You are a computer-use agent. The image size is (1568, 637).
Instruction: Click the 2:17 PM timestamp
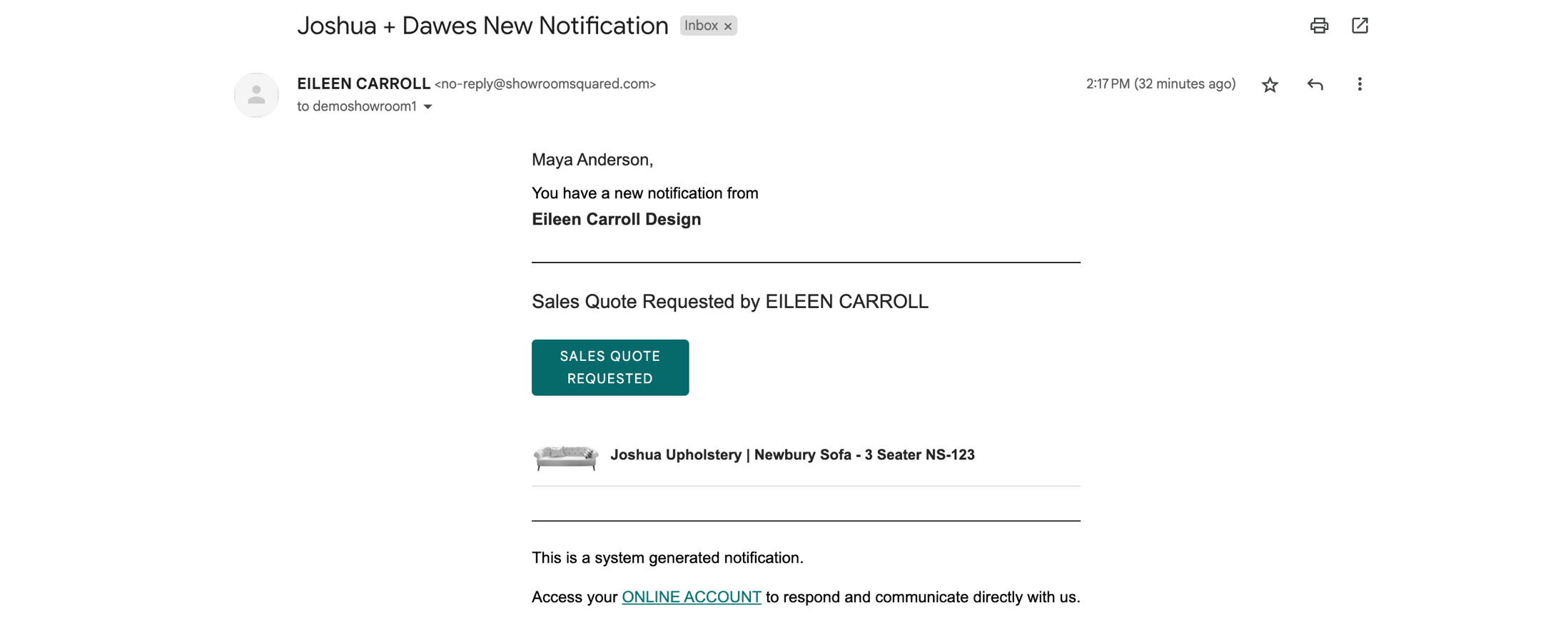point(1160,84)
